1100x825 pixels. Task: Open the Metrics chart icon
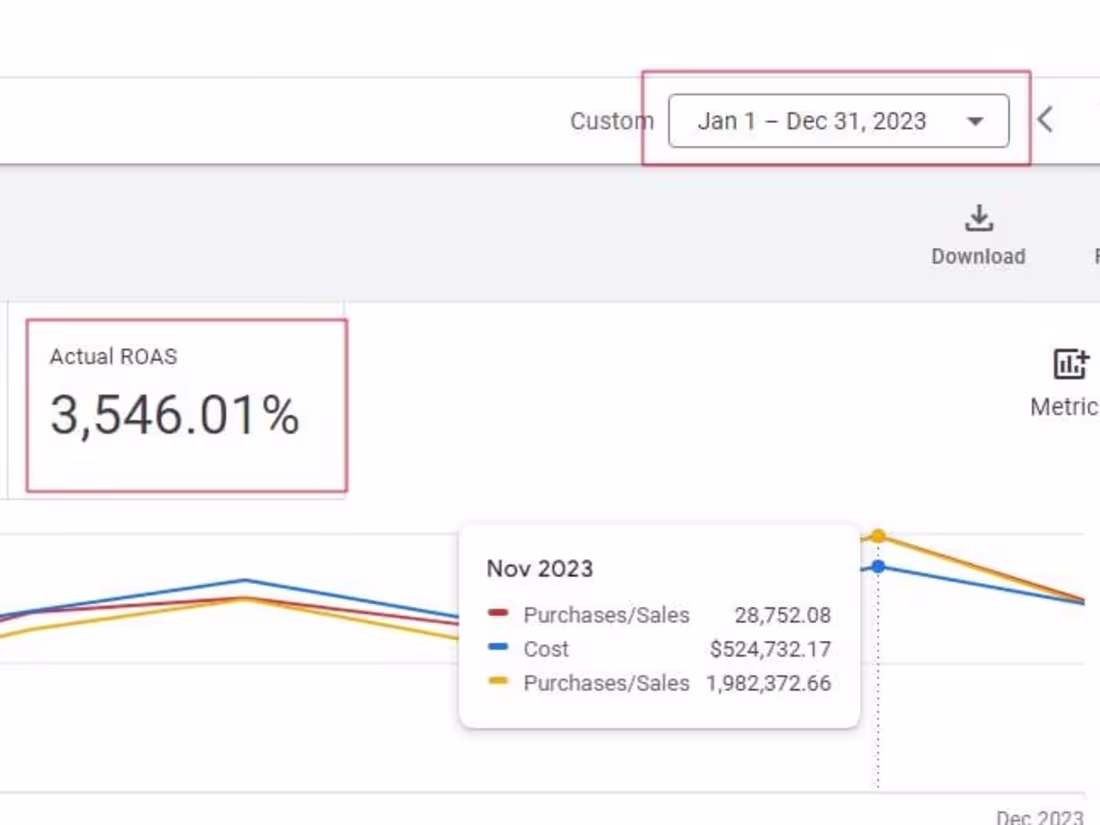1070,365
